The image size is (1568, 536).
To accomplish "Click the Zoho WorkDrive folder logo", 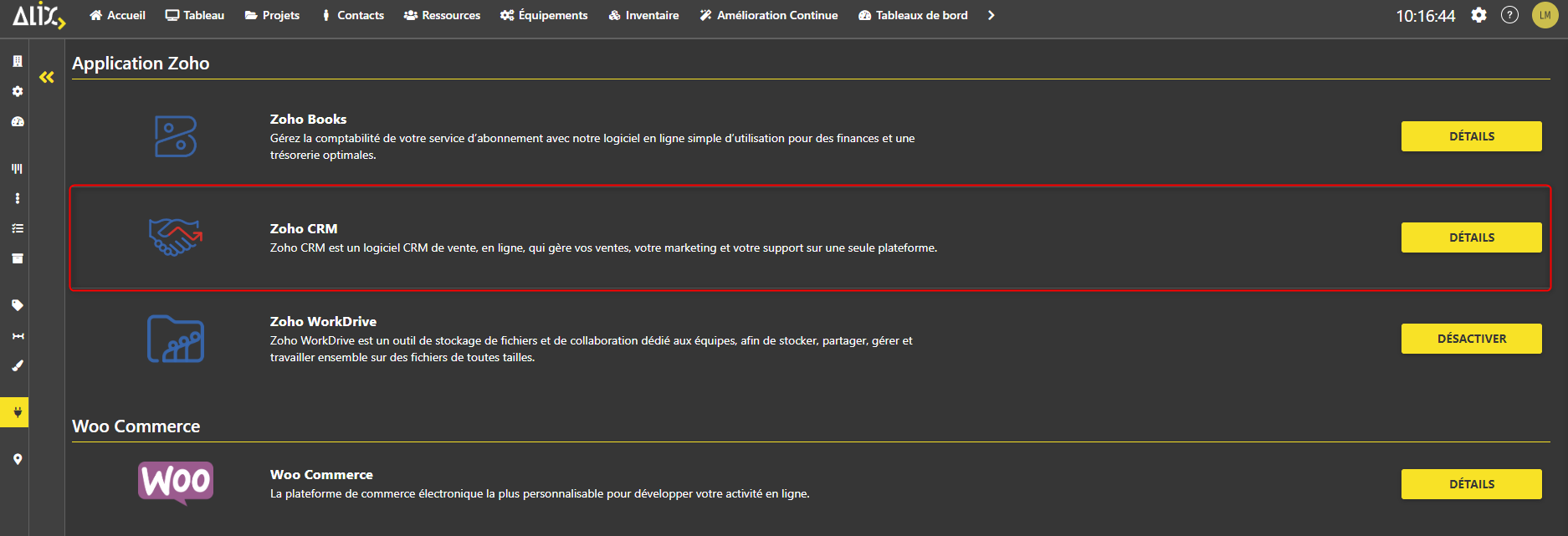I will (x=176, y=339).
